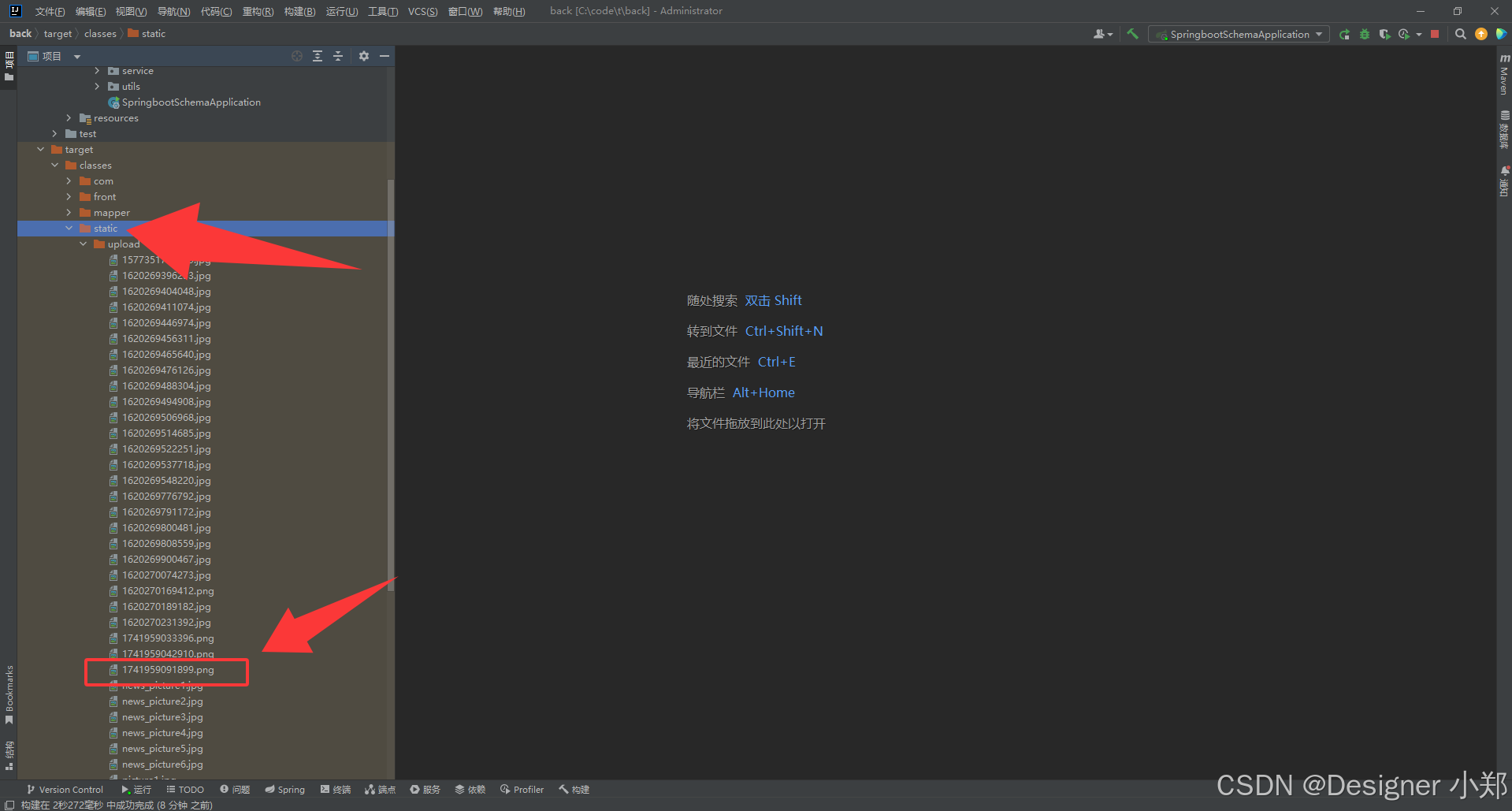Open the Refactor menu

pos(258,11)
